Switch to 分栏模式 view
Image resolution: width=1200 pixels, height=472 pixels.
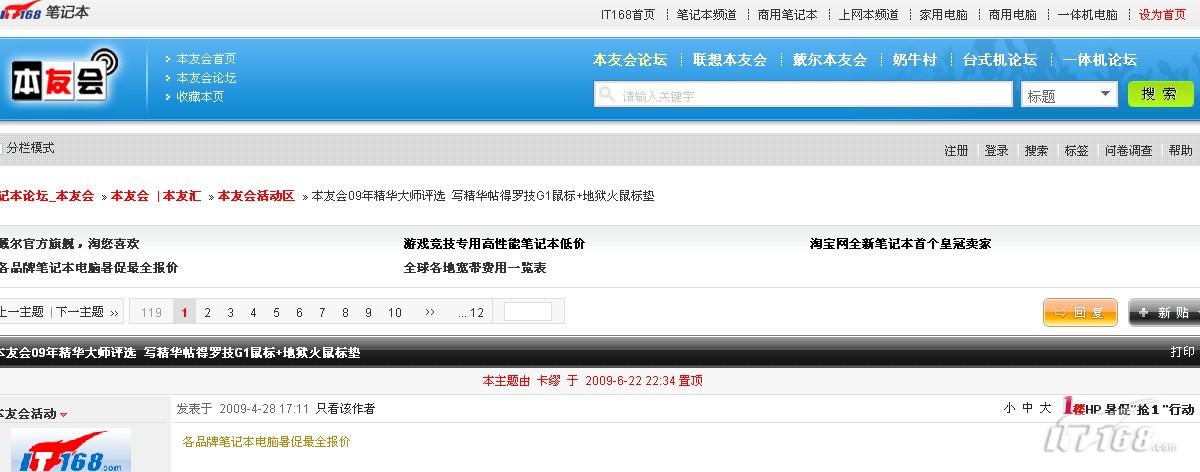coord(30,148)
